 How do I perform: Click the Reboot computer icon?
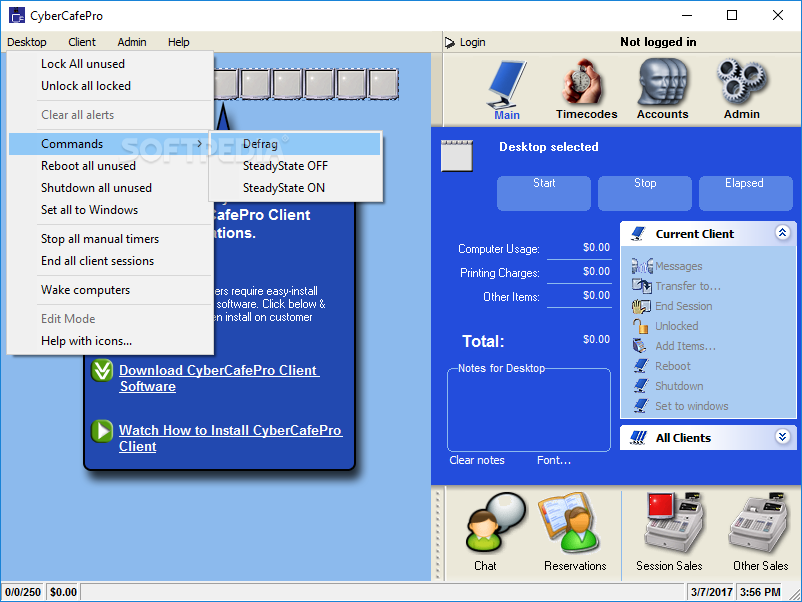point(641,366)
